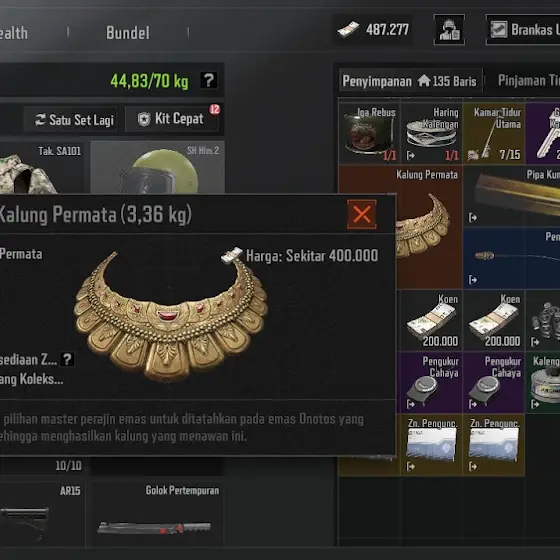This screenshot has width=560, height=560.
Task: Click the cash balance 487.277 icon
Action: pyautogui.click(x=349, y=30)
